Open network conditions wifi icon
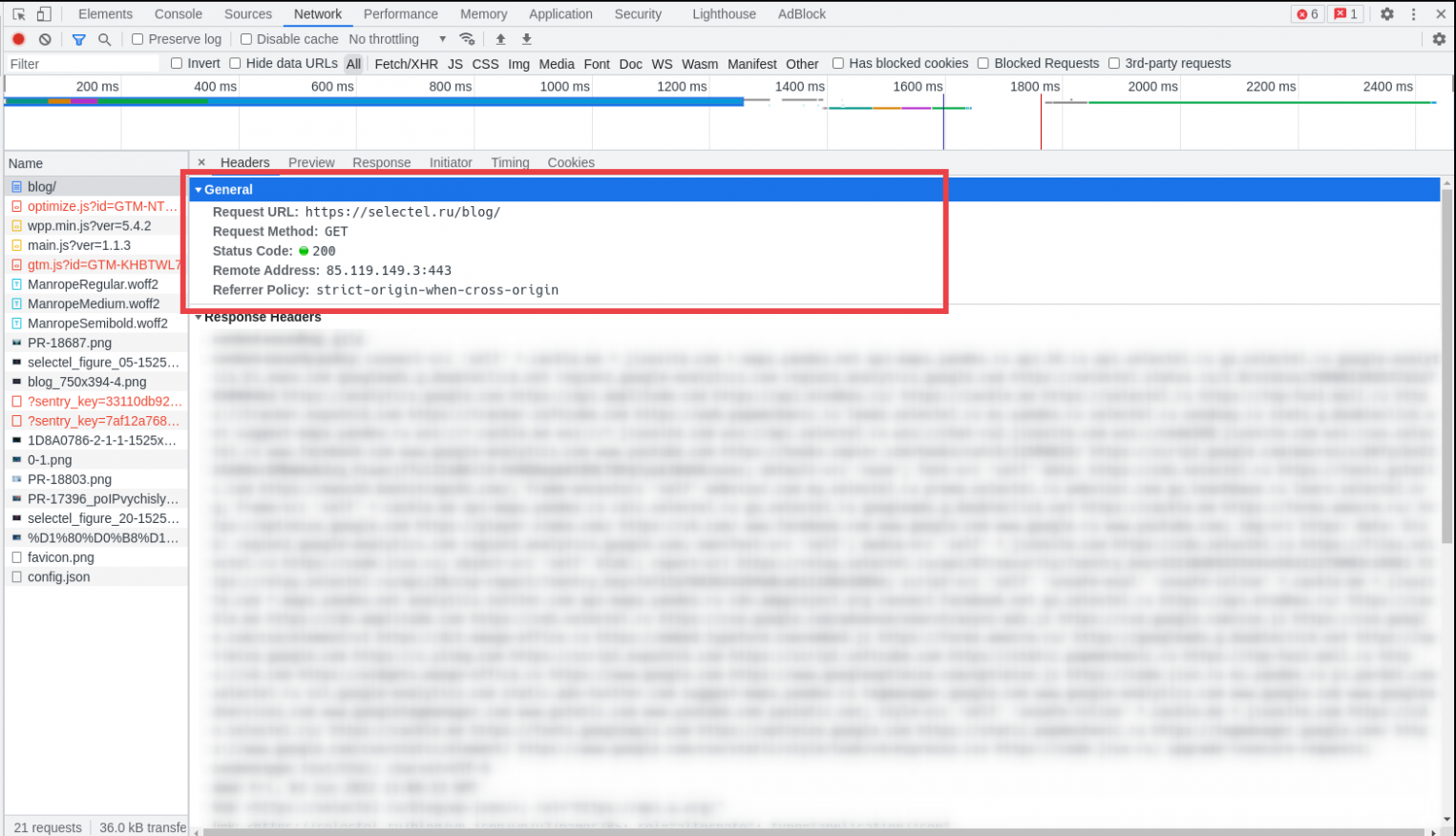The height and width of the screenshot is (836, 1456). pyautogui.click(x=467, y=39)
